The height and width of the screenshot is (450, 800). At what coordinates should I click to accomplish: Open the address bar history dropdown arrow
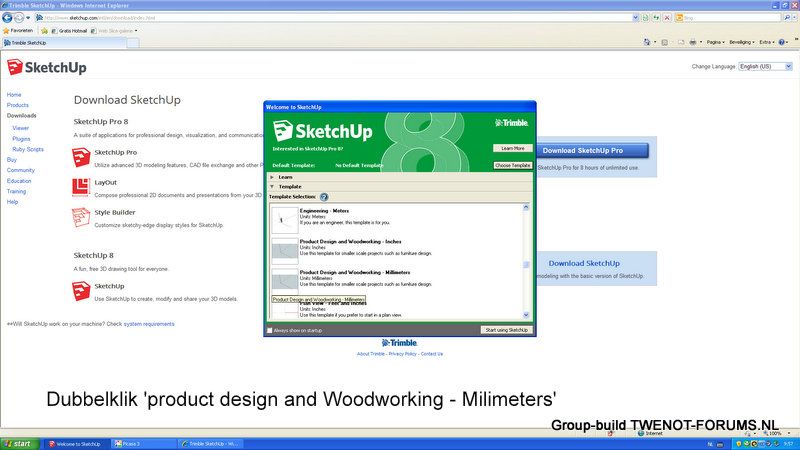pos(635,18)
